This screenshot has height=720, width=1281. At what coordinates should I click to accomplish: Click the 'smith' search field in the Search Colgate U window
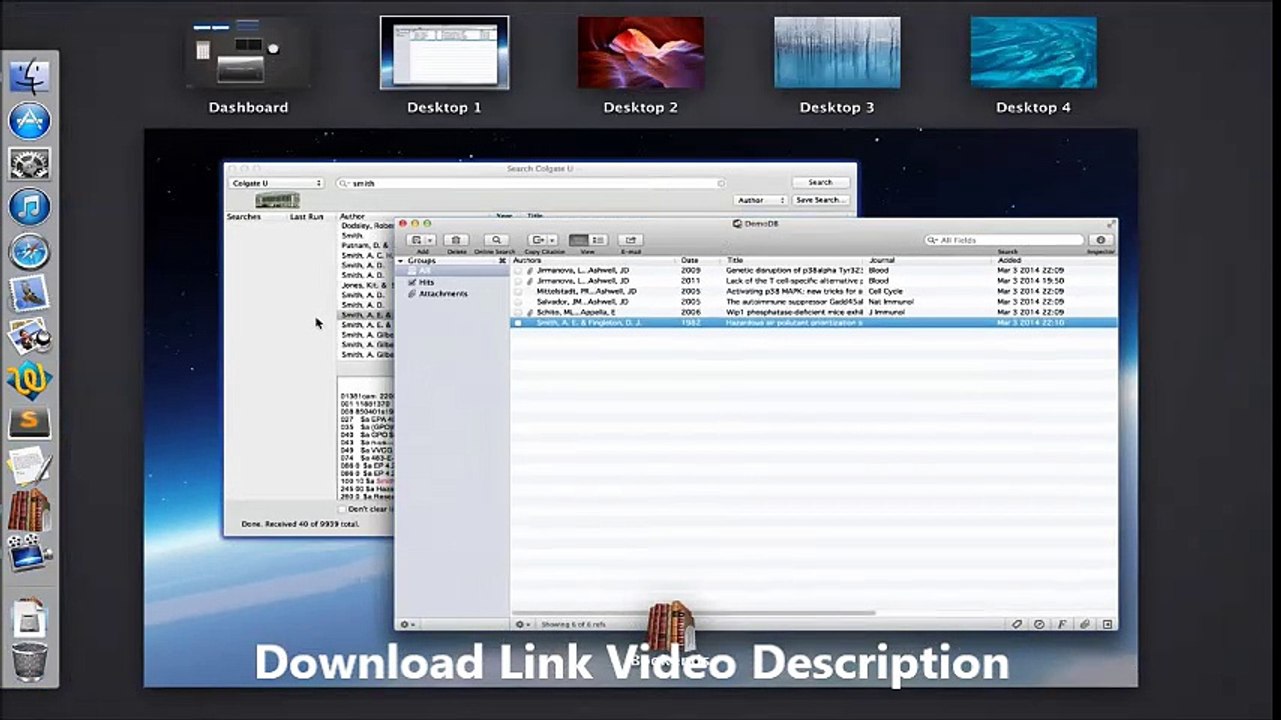(531, 183)
